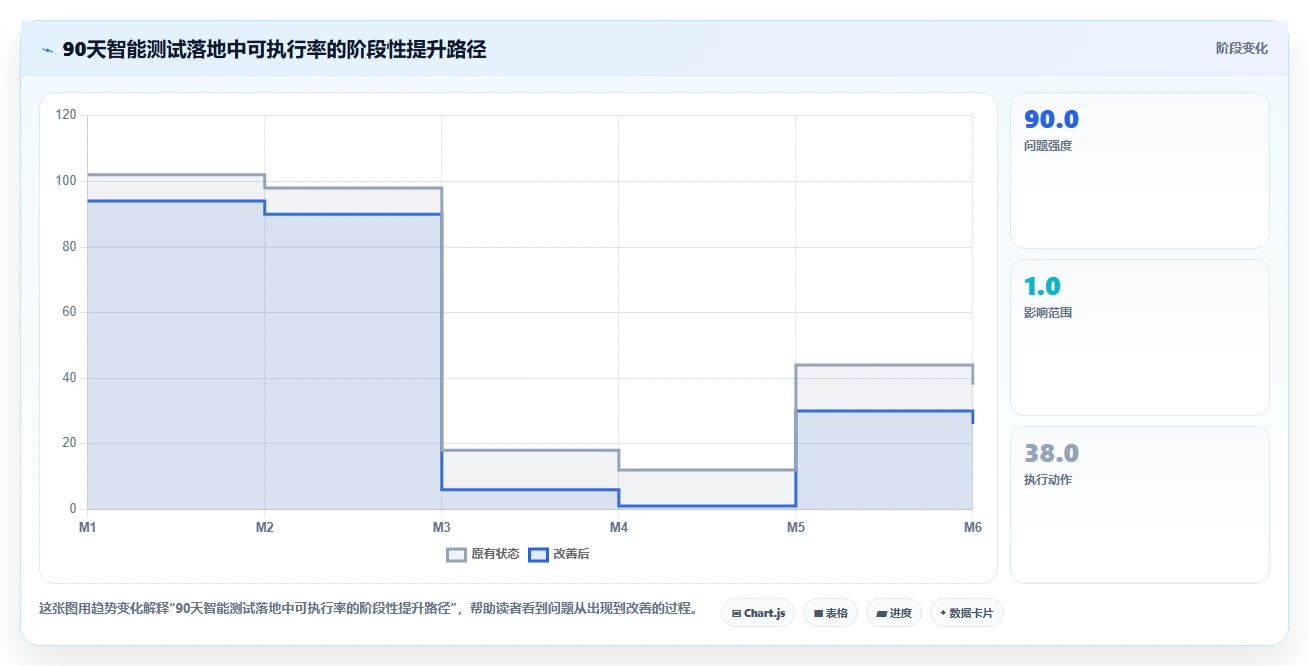Click the M5 x-axis label
The height and width of the screenshot is (666, 1309).
click(x=795, y=527)
